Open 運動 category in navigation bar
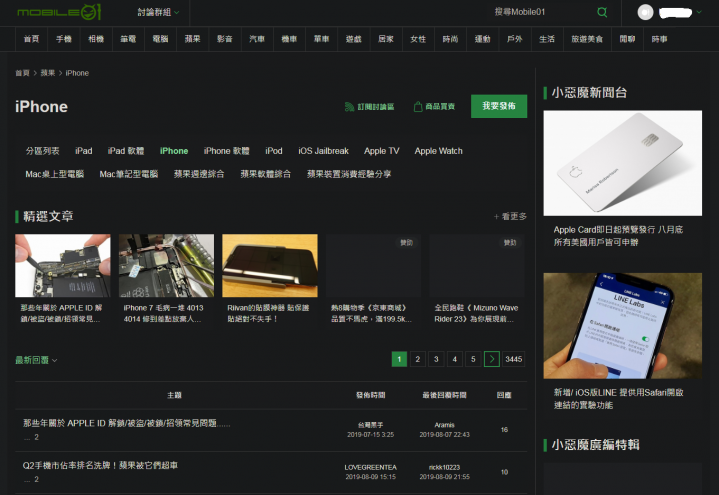Viewport: 719px width, 495px height. pyautogui.click(x=482, y=39)
